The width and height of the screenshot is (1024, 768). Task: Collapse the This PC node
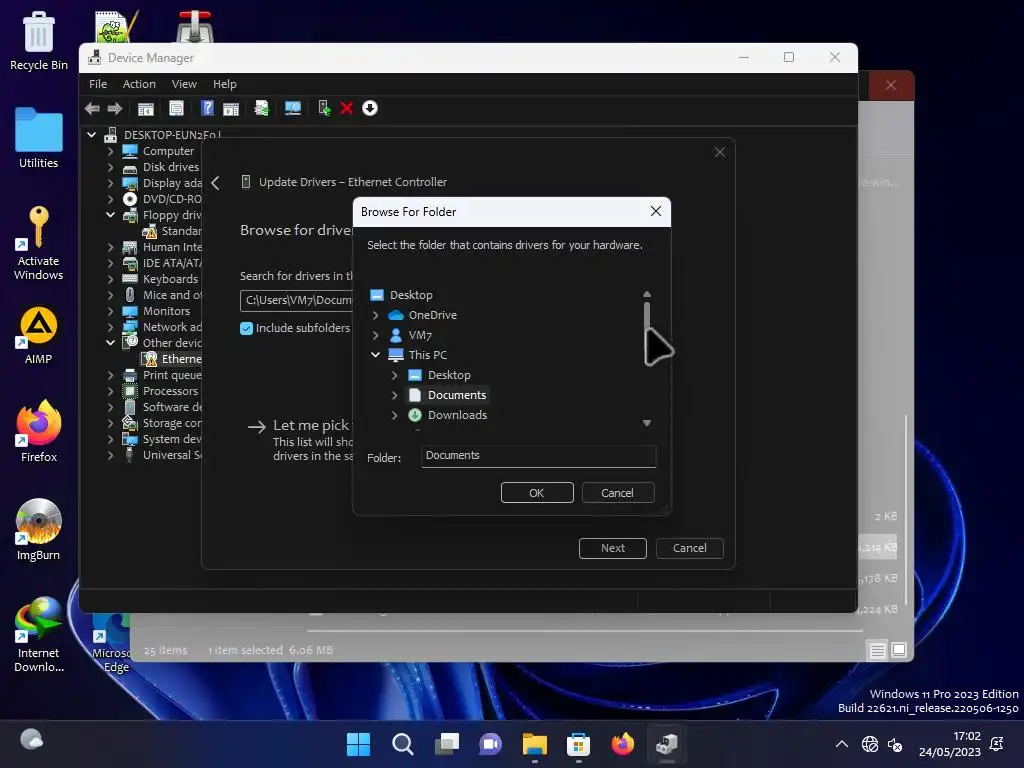point(376,355)
